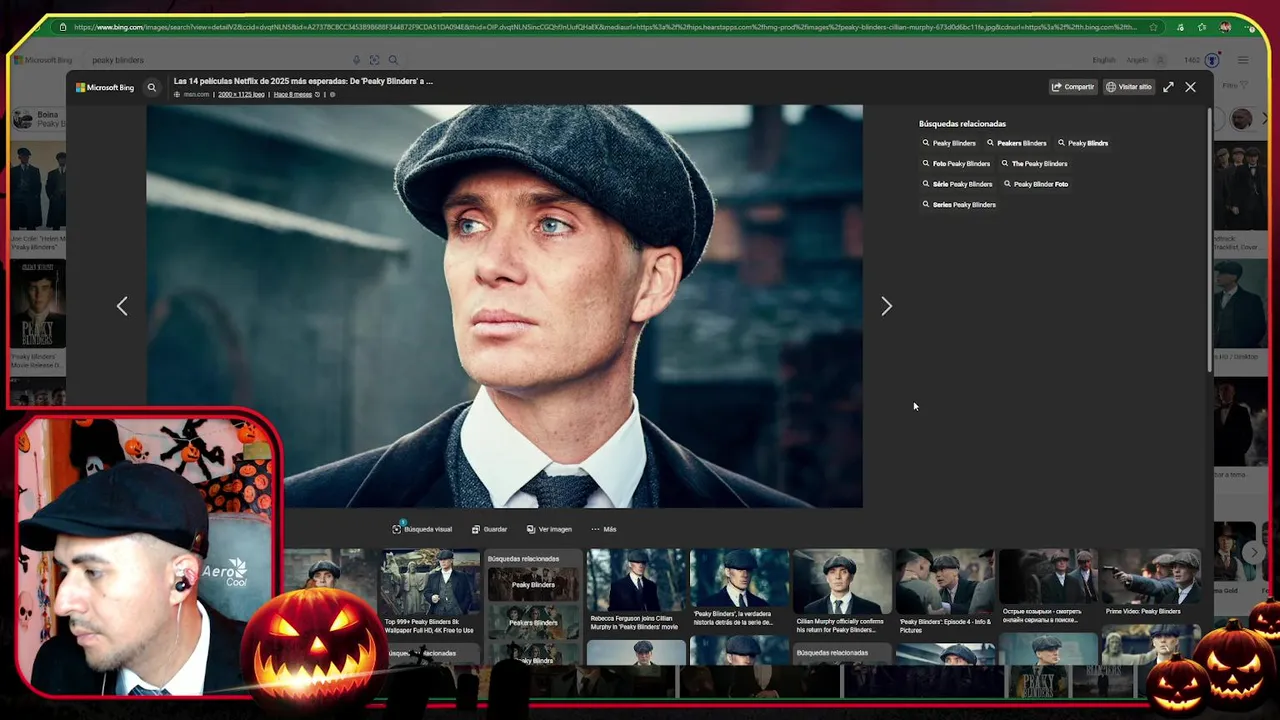
Task: Click Peaky Blinders tile in Búsquedas relacionadas card
Action: point(532,583)
